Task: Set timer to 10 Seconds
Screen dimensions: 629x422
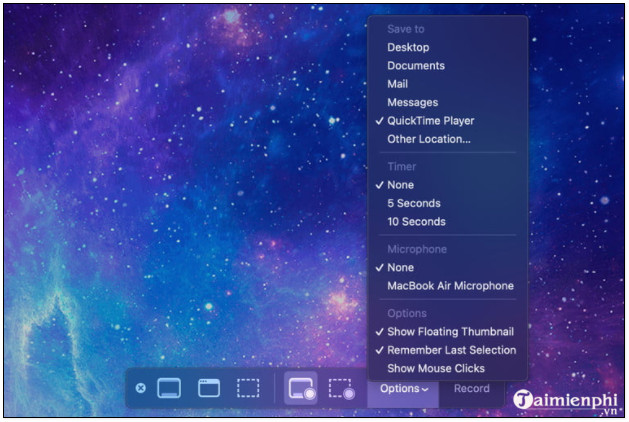Action: pos(447,222)
